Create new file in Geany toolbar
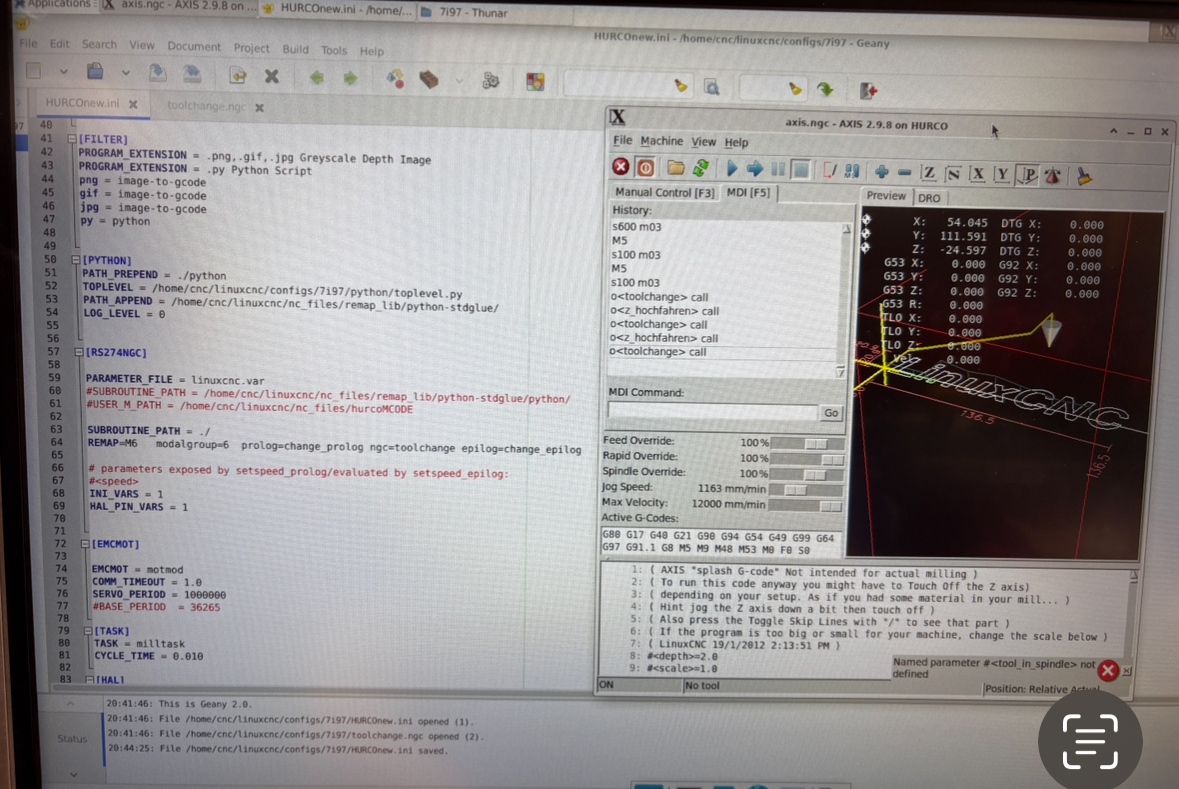The height and width of the screenshot is (789, 1179). coord(34,71)
